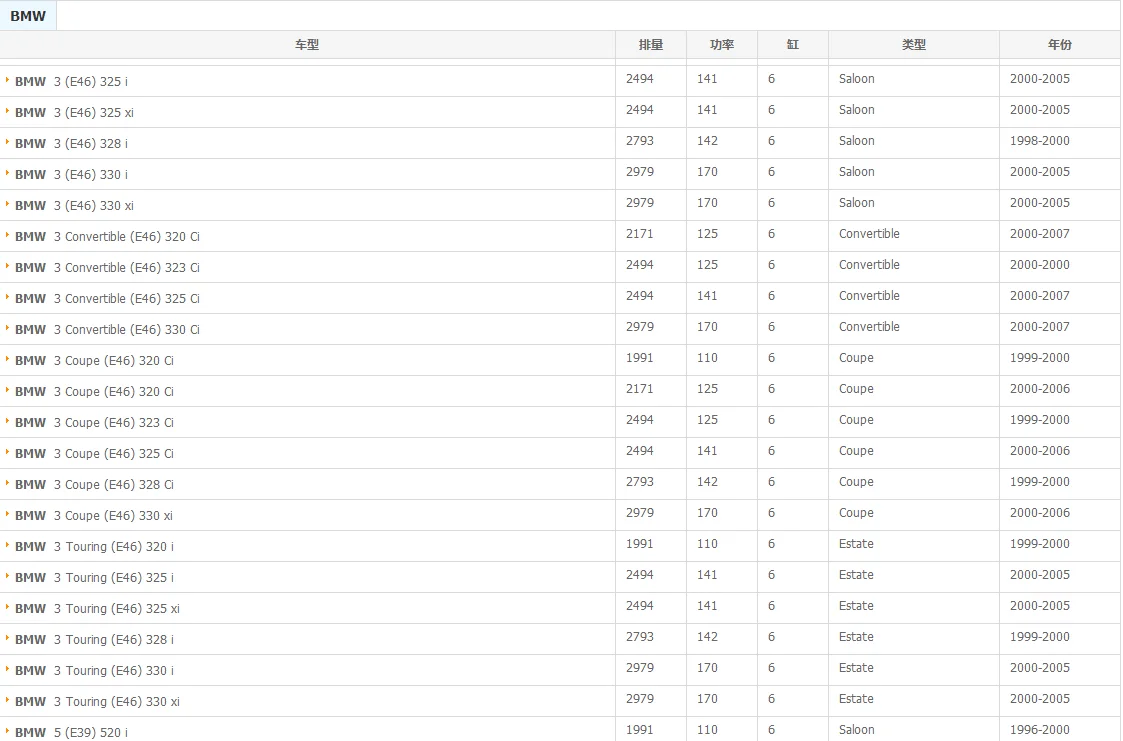Viewport: 1123px width, 741px height.
Task: Click the 排量 column header
Action: [x=651, y=44]
